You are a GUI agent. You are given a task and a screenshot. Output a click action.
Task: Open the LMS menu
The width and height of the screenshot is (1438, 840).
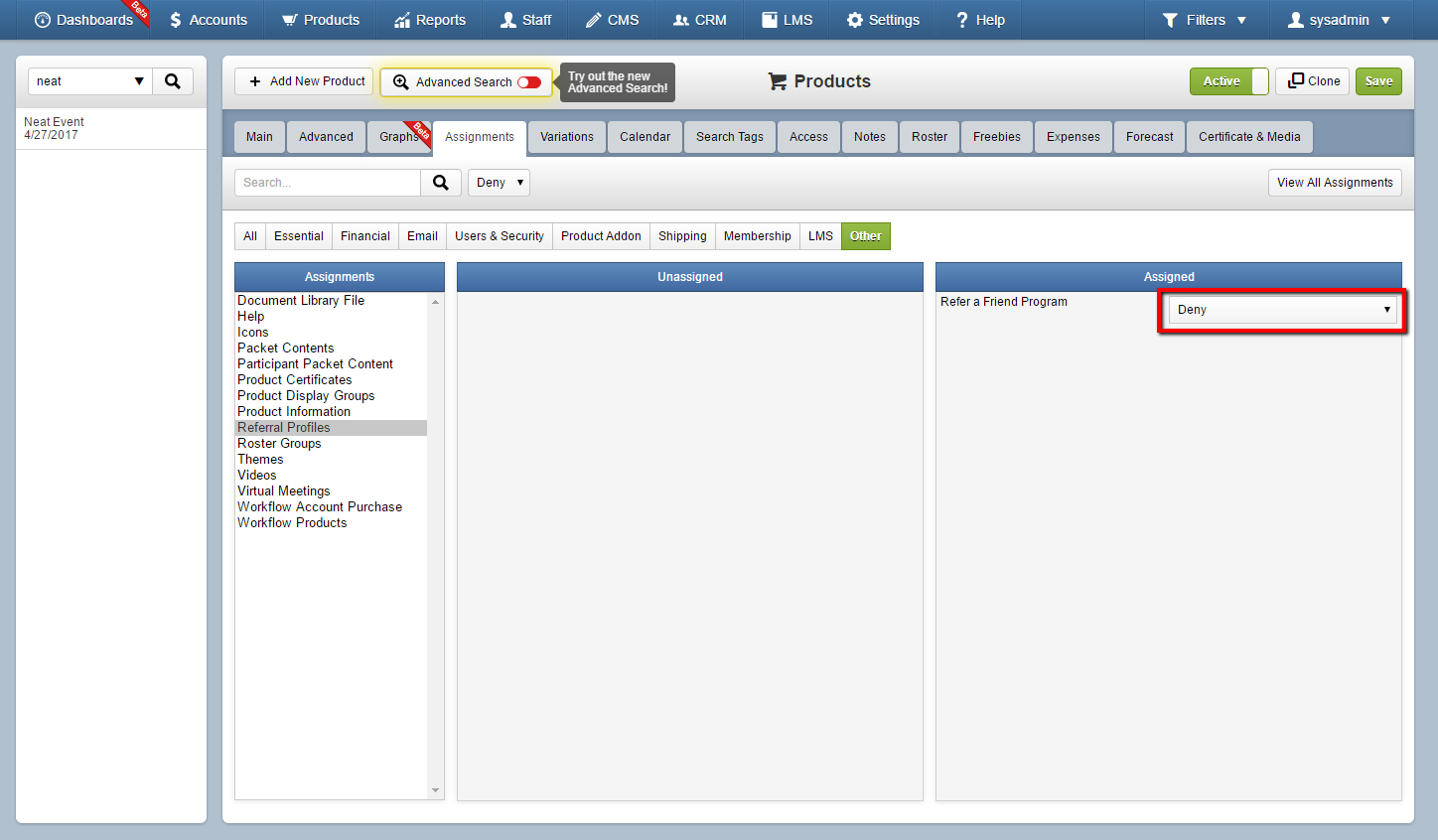[x=788, y=20]
